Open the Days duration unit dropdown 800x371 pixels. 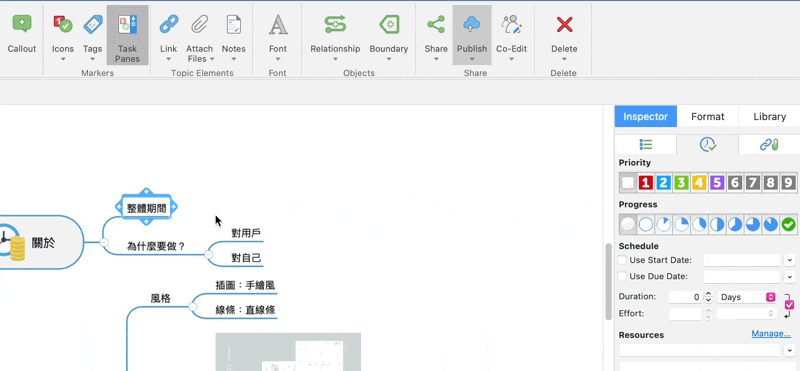point(747,297)
